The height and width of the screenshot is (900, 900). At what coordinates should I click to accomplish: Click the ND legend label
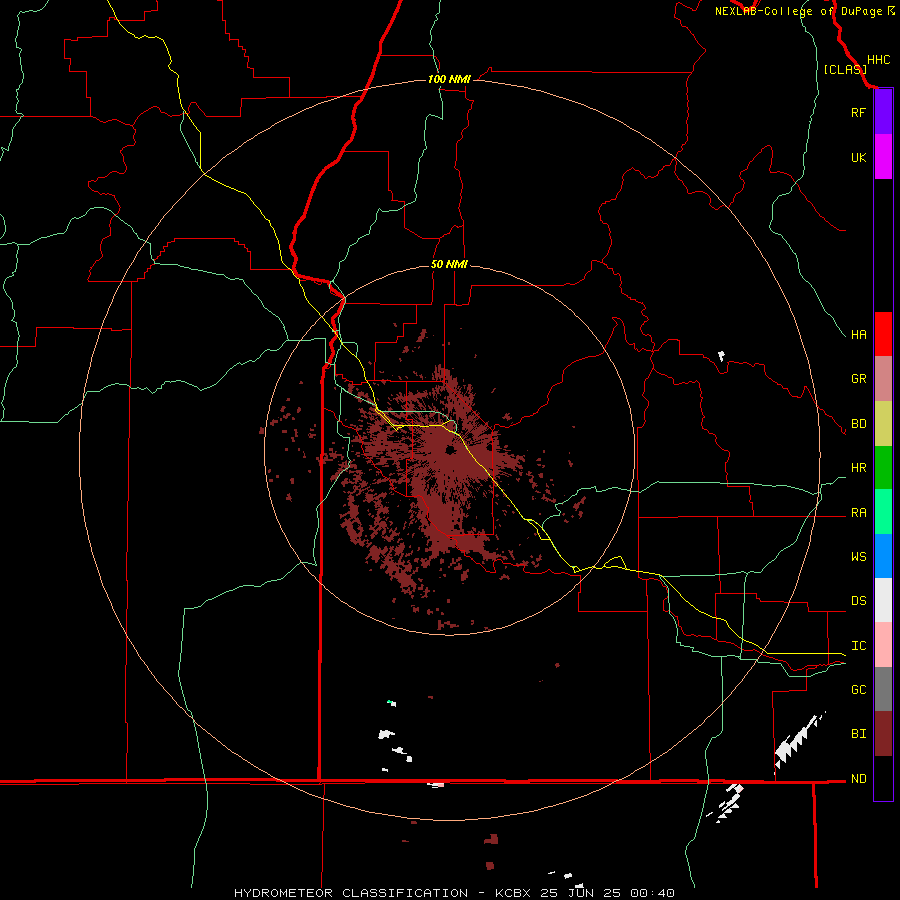(858, 779)
